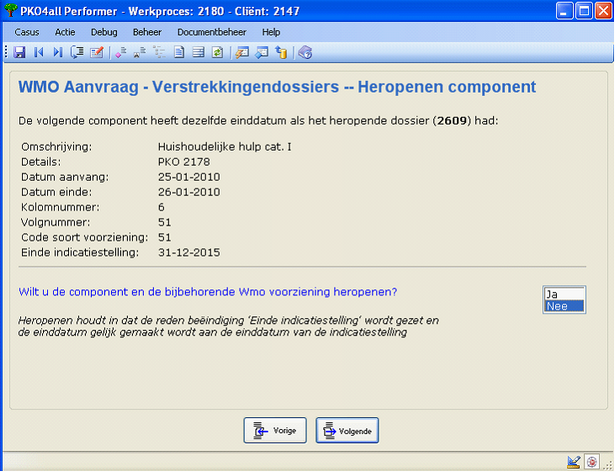Click the Volgende button
Screen dimensions: 615x472
pyautogui.click(x=347, y=430)
